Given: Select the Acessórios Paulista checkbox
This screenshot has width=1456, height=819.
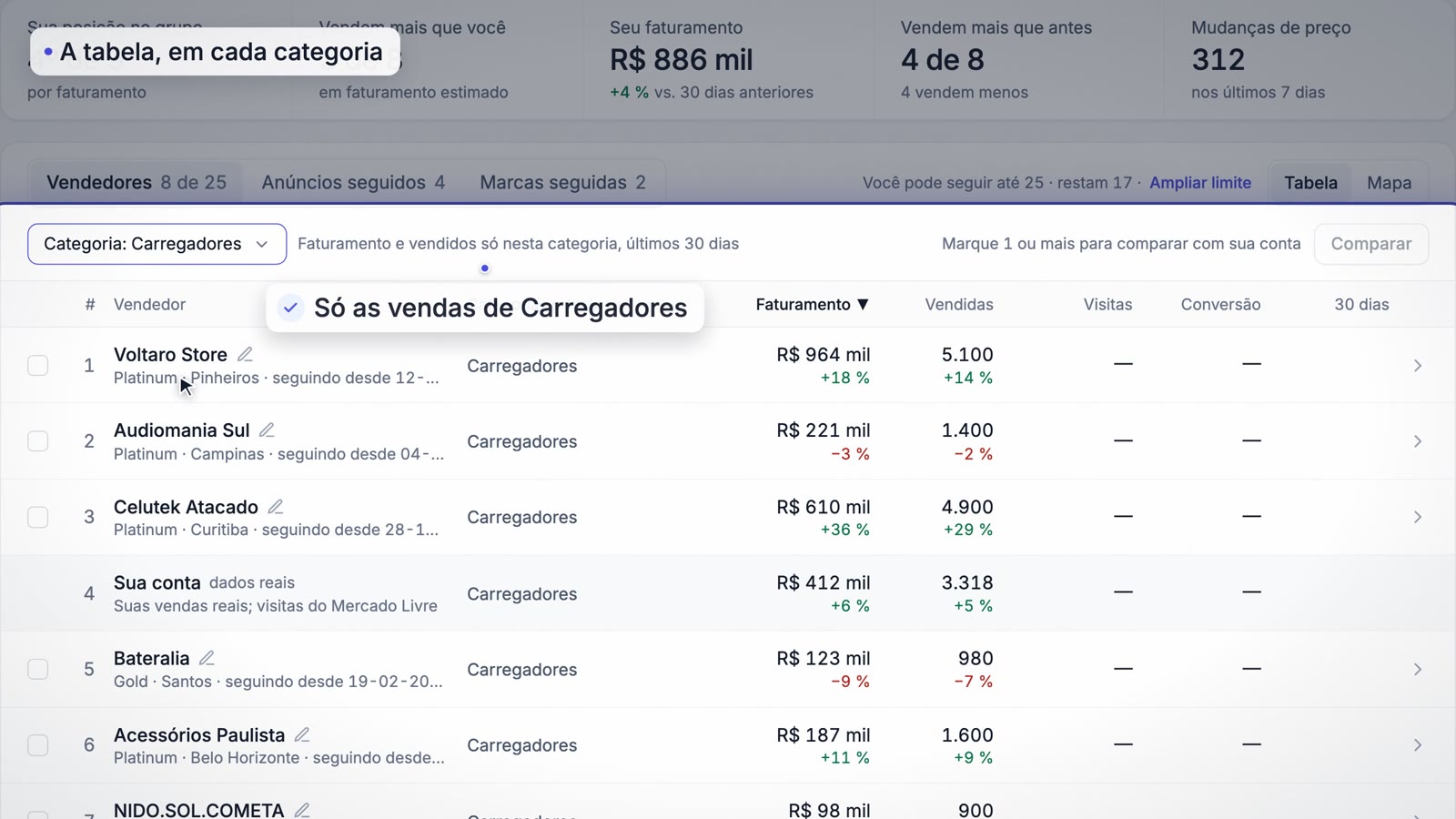Looking at the screenshot, I should [x=38, y=745].
